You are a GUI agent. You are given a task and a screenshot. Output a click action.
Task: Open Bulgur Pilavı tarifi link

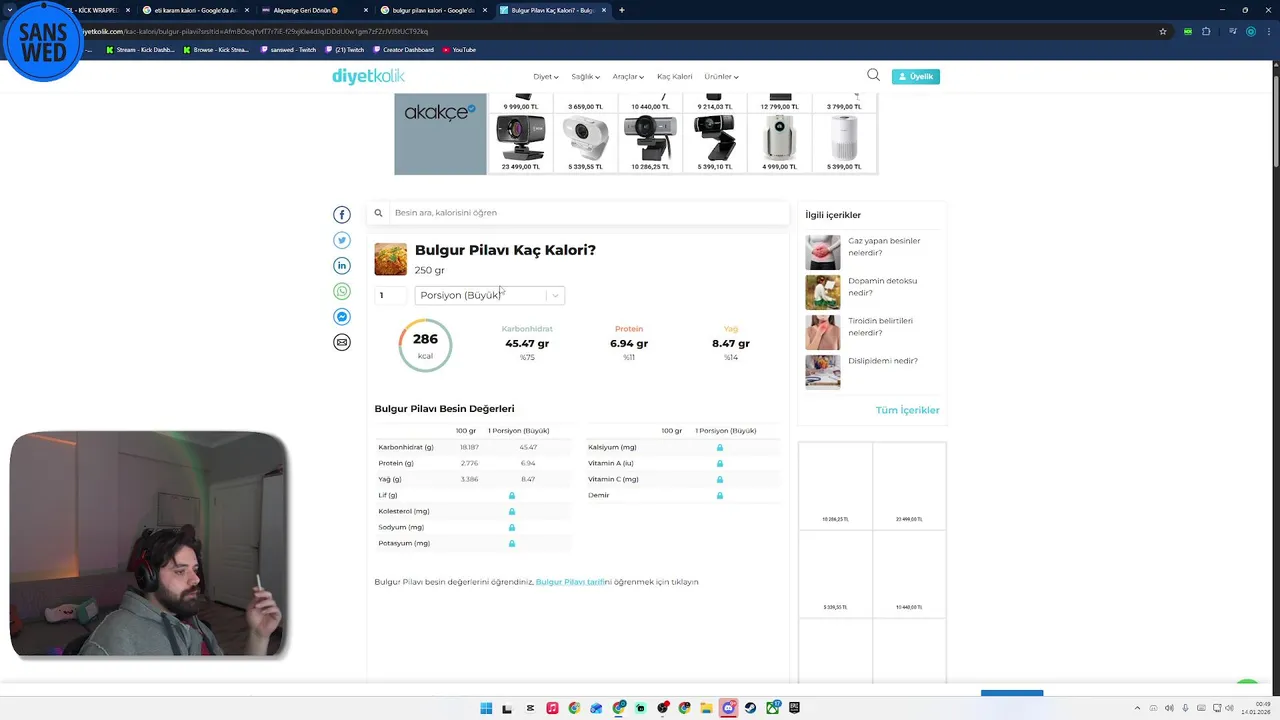[570, 582]
